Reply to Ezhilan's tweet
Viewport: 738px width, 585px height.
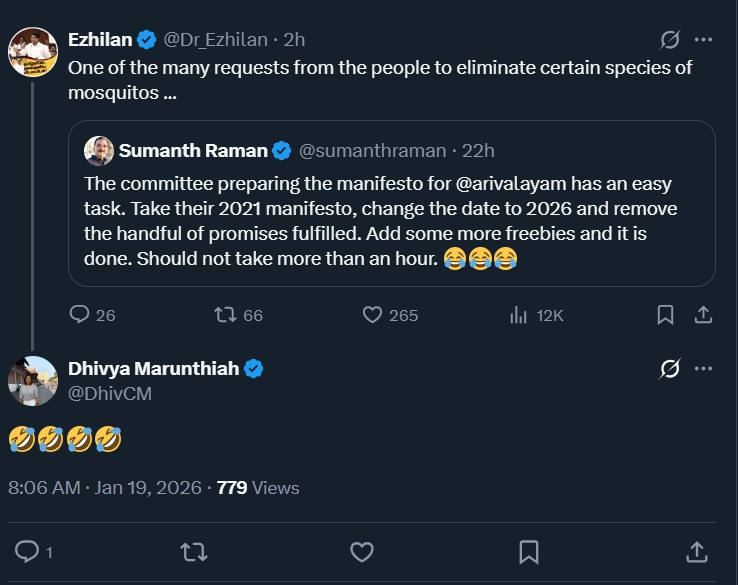[80, 315]
